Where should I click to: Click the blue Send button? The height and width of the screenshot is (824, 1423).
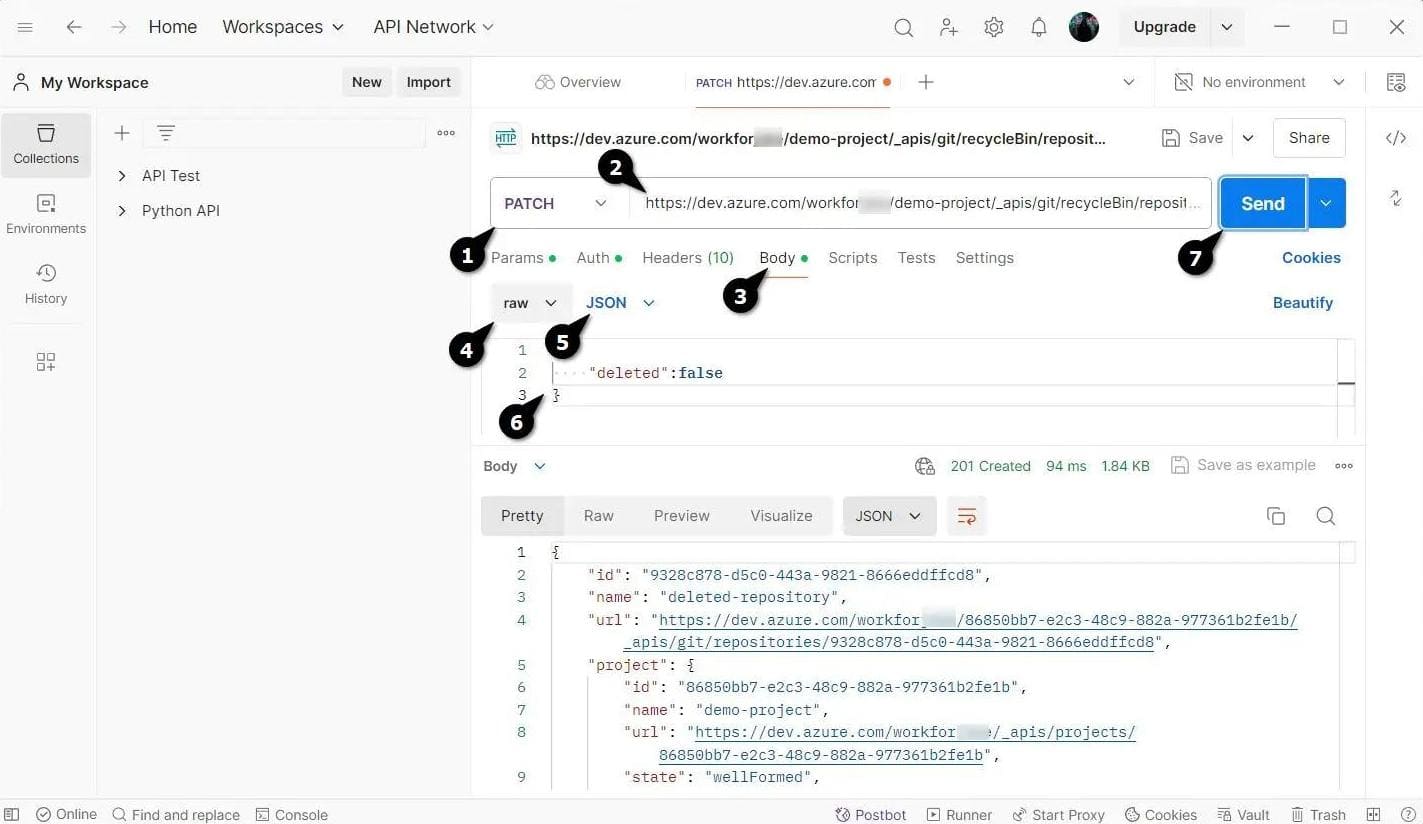(1263, 203)
